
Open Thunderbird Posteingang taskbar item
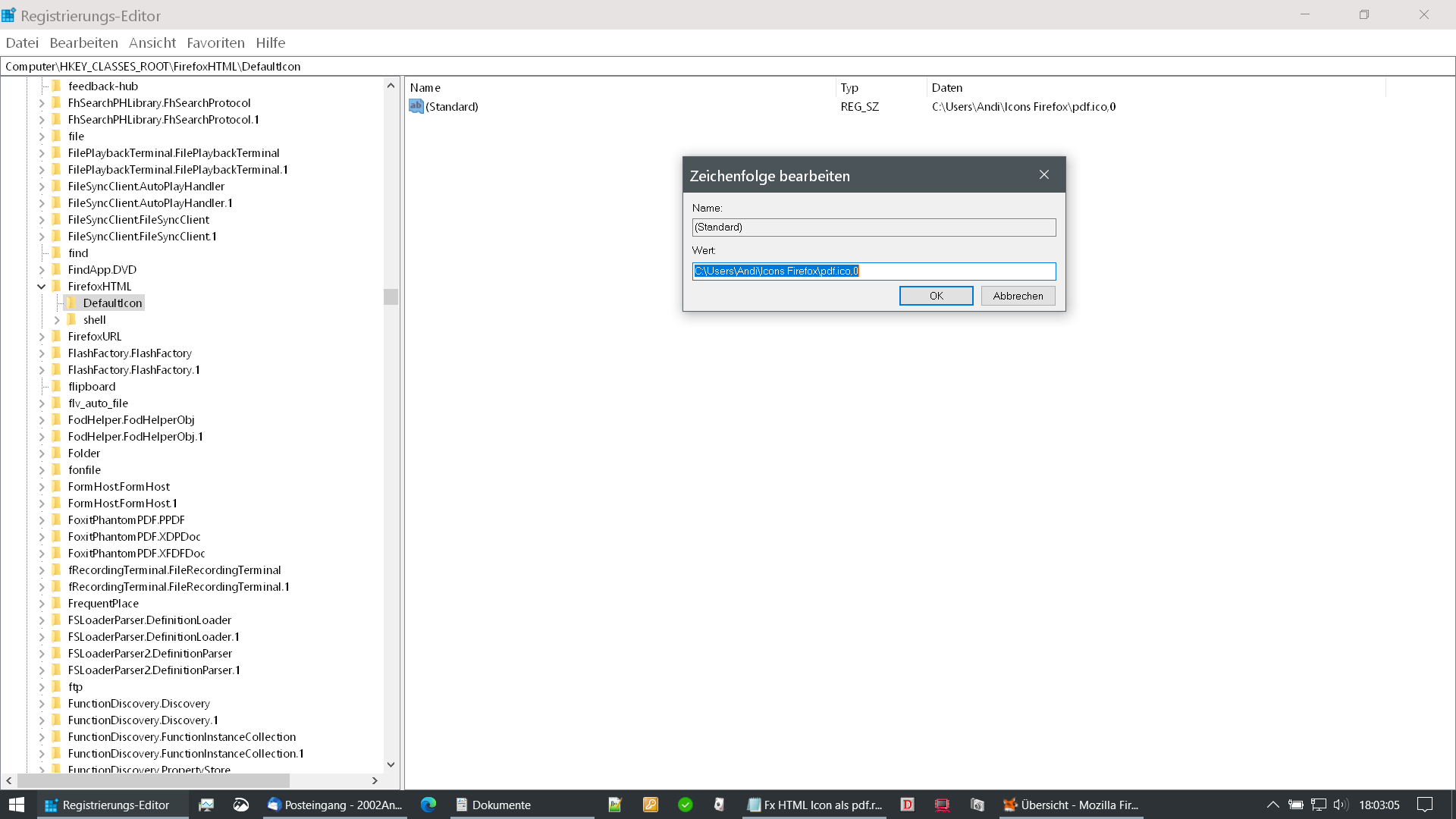click(335, 805)
